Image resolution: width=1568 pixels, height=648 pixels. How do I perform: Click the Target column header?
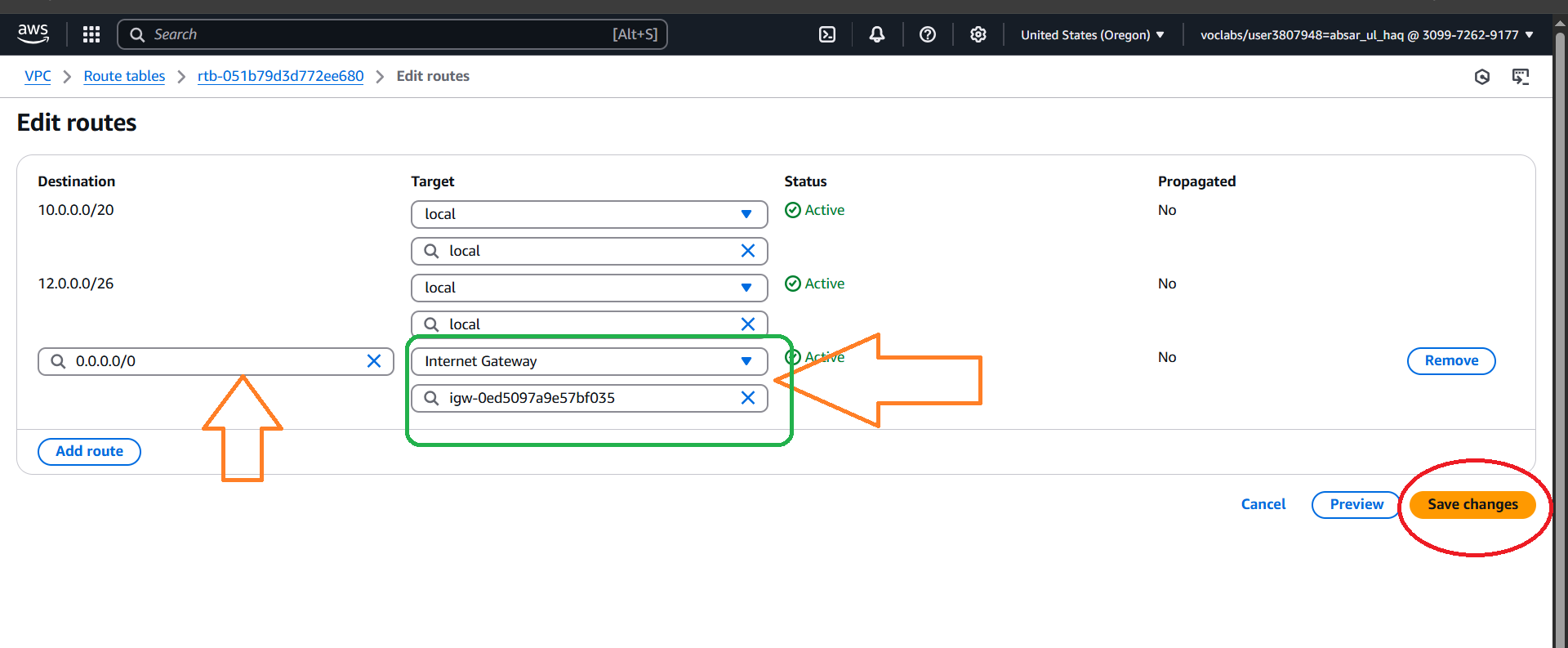coord(433,181)
